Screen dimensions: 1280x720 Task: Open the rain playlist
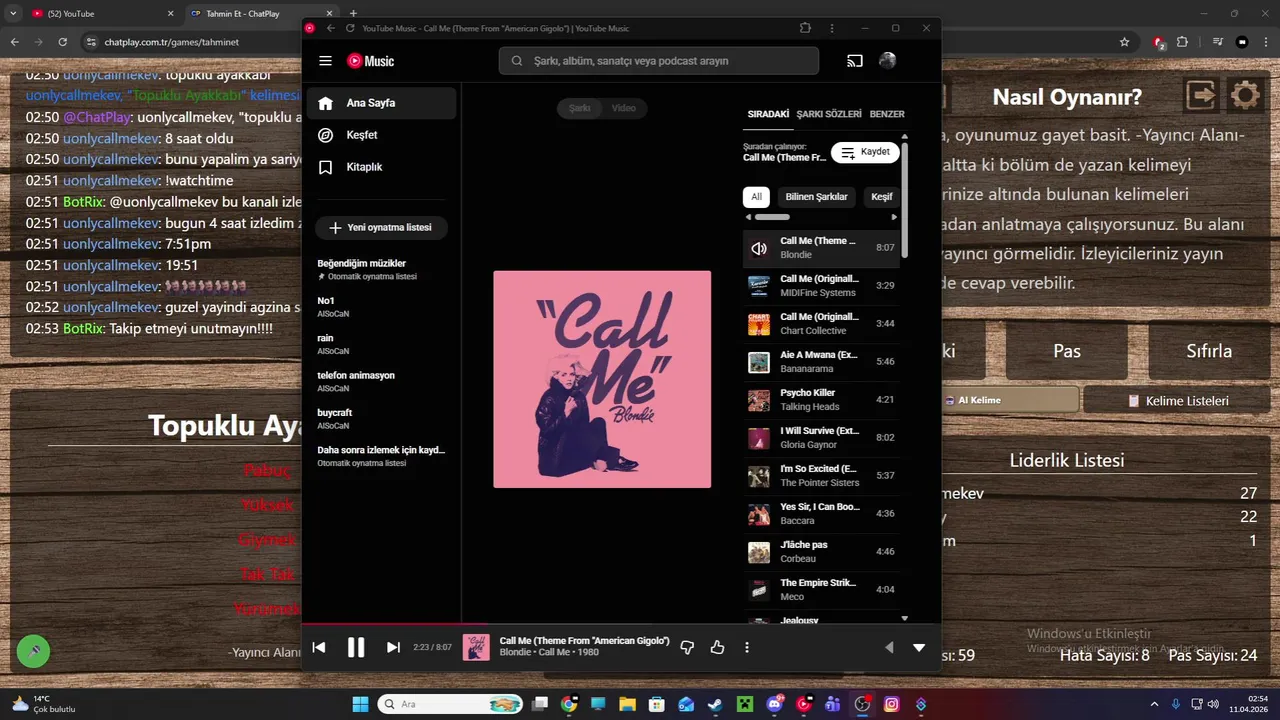coord(381,344)
